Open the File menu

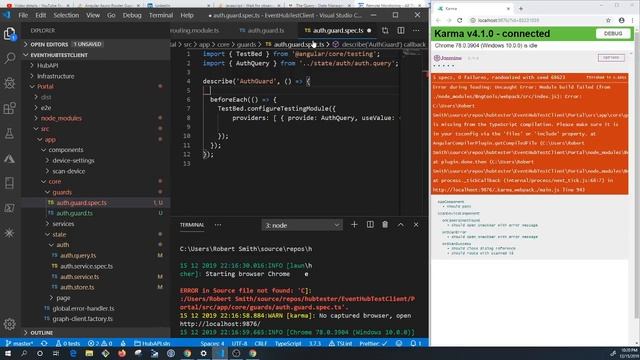[x=23, y=15]
